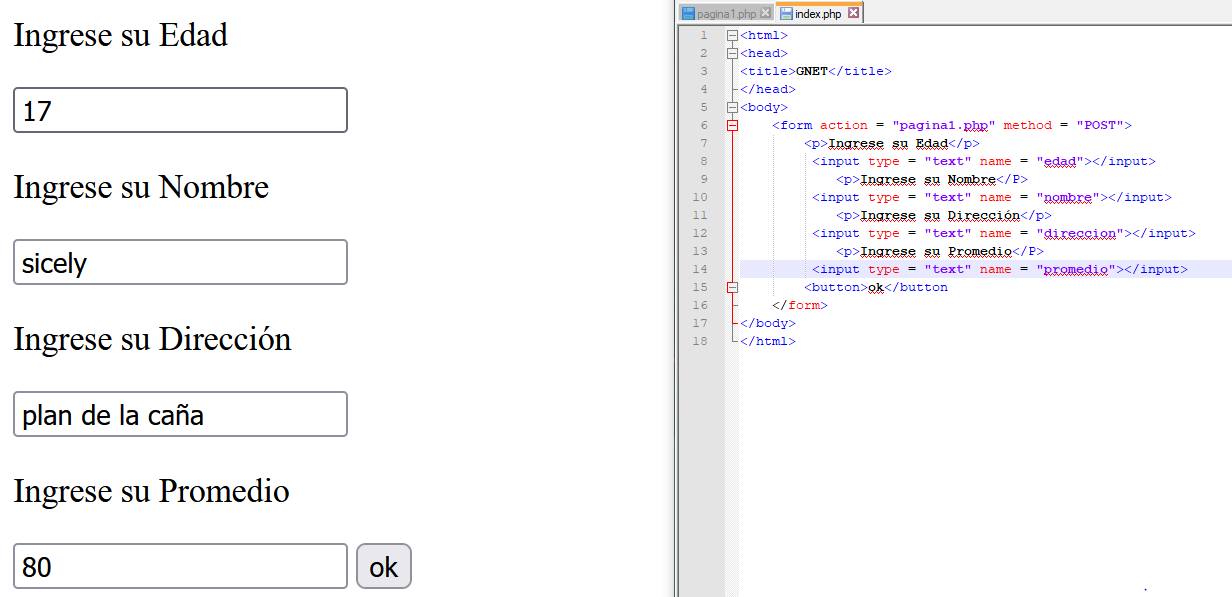Click the GNET title text in code line 3
The height and width of the screenshot is (597, 1232).
(812, 71)
